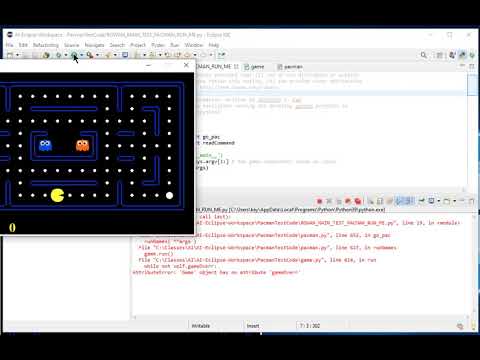Expand the Open Console dropdown arrow
Image resolution: width=480 pixels, height=360 pixels.
coord(454,201)
